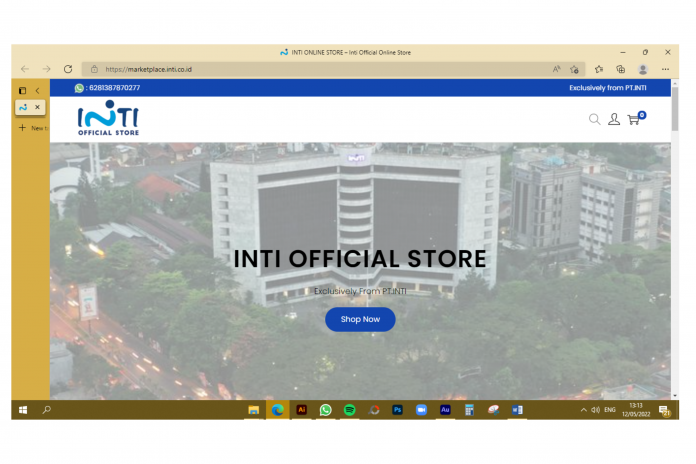Click the INTI Official Store logo

point(108,119)
